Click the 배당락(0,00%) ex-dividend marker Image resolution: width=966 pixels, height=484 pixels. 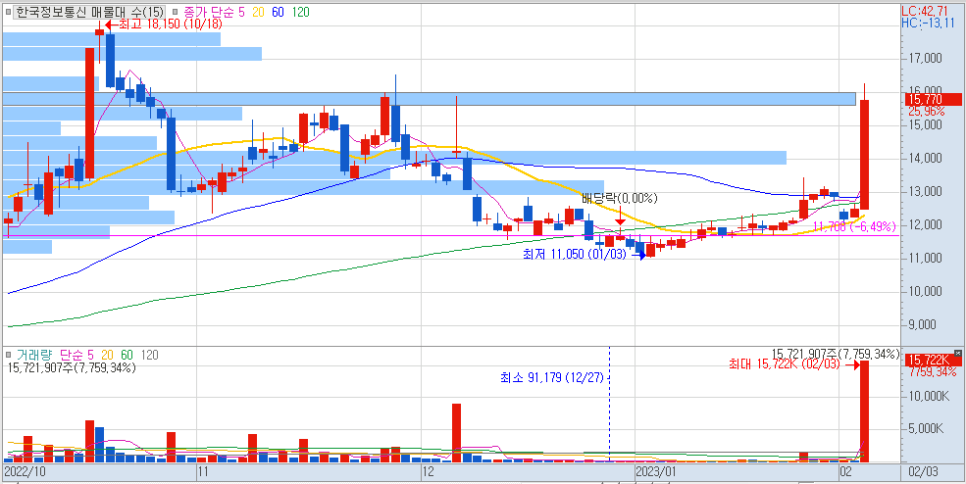point(620,199)
